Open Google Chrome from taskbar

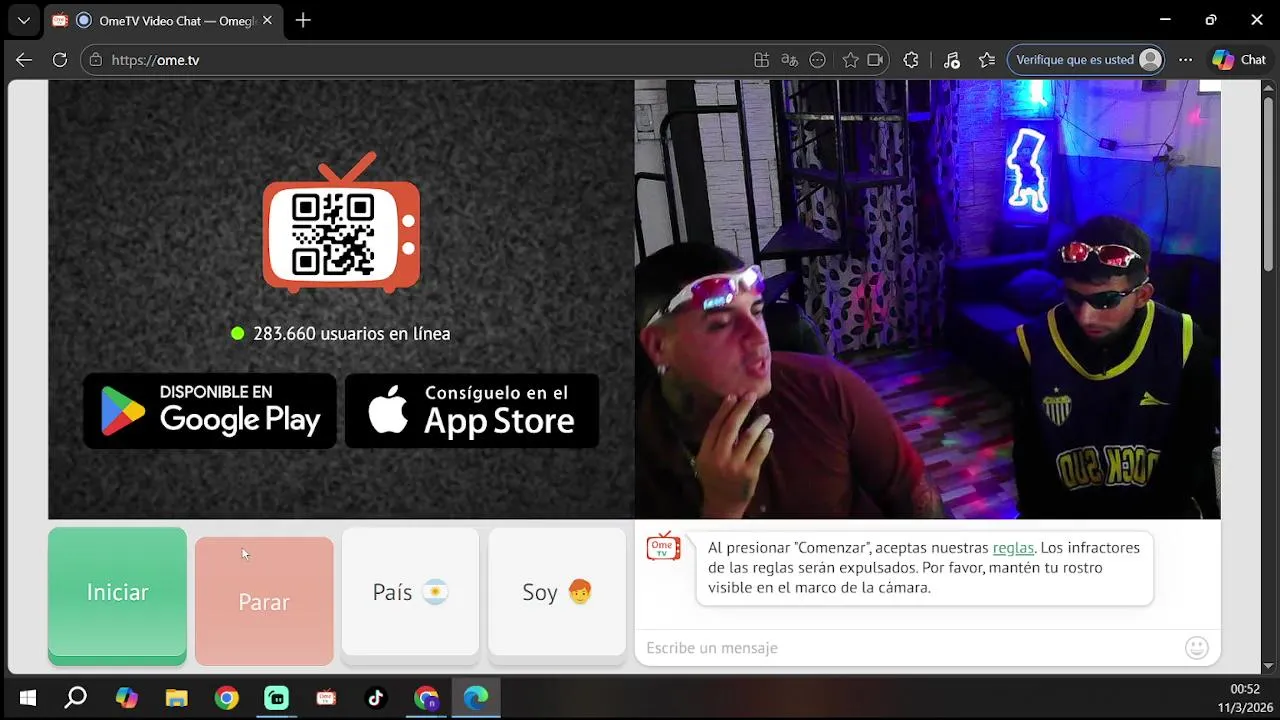coord(227,698)
